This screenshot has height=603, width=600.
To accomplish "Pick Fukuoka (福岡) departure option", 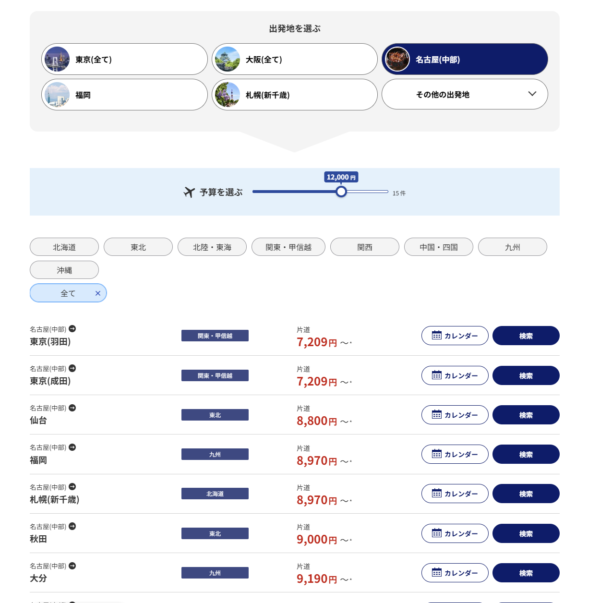I will pos(58,95).
